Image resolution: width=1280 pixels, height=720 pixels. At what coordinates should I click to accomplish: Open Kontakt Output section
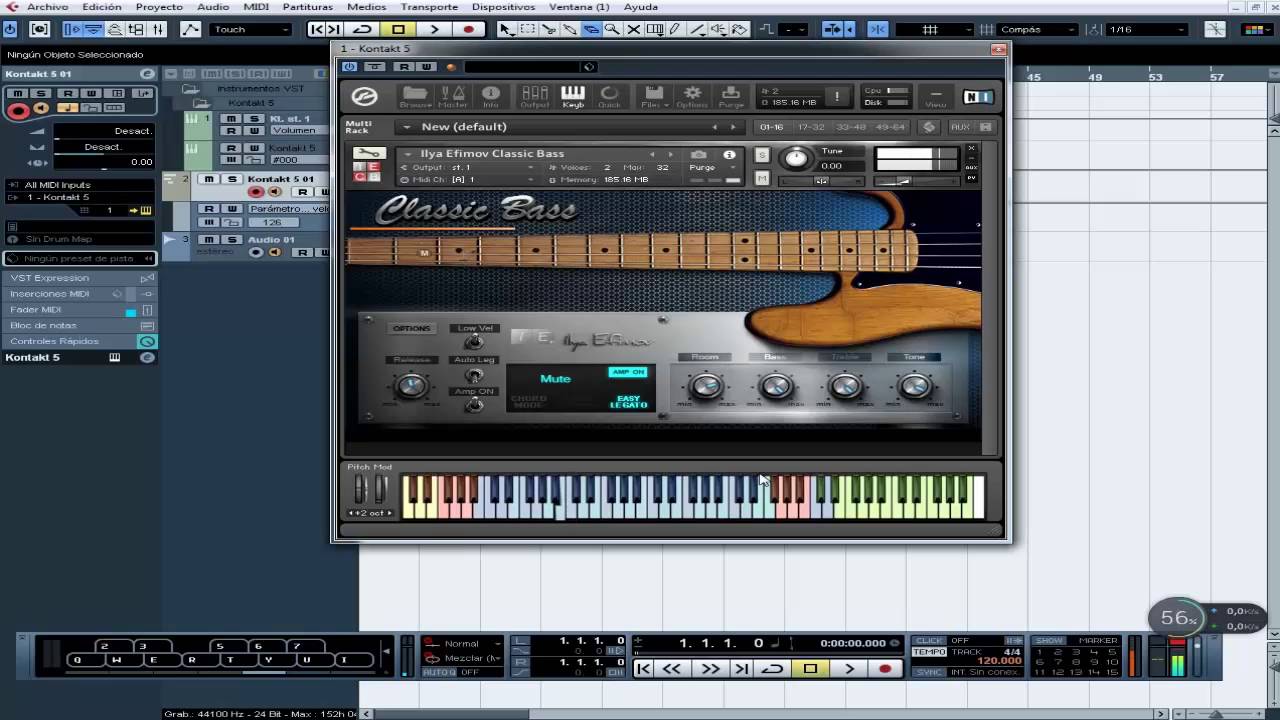[535, 96]
